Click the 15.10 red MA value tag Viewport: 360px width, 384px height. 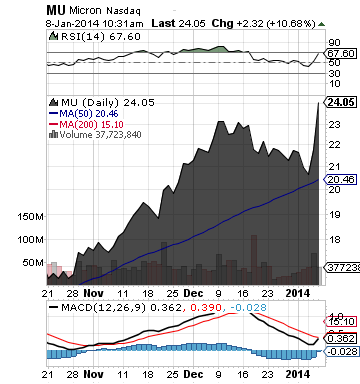point(340,322)
